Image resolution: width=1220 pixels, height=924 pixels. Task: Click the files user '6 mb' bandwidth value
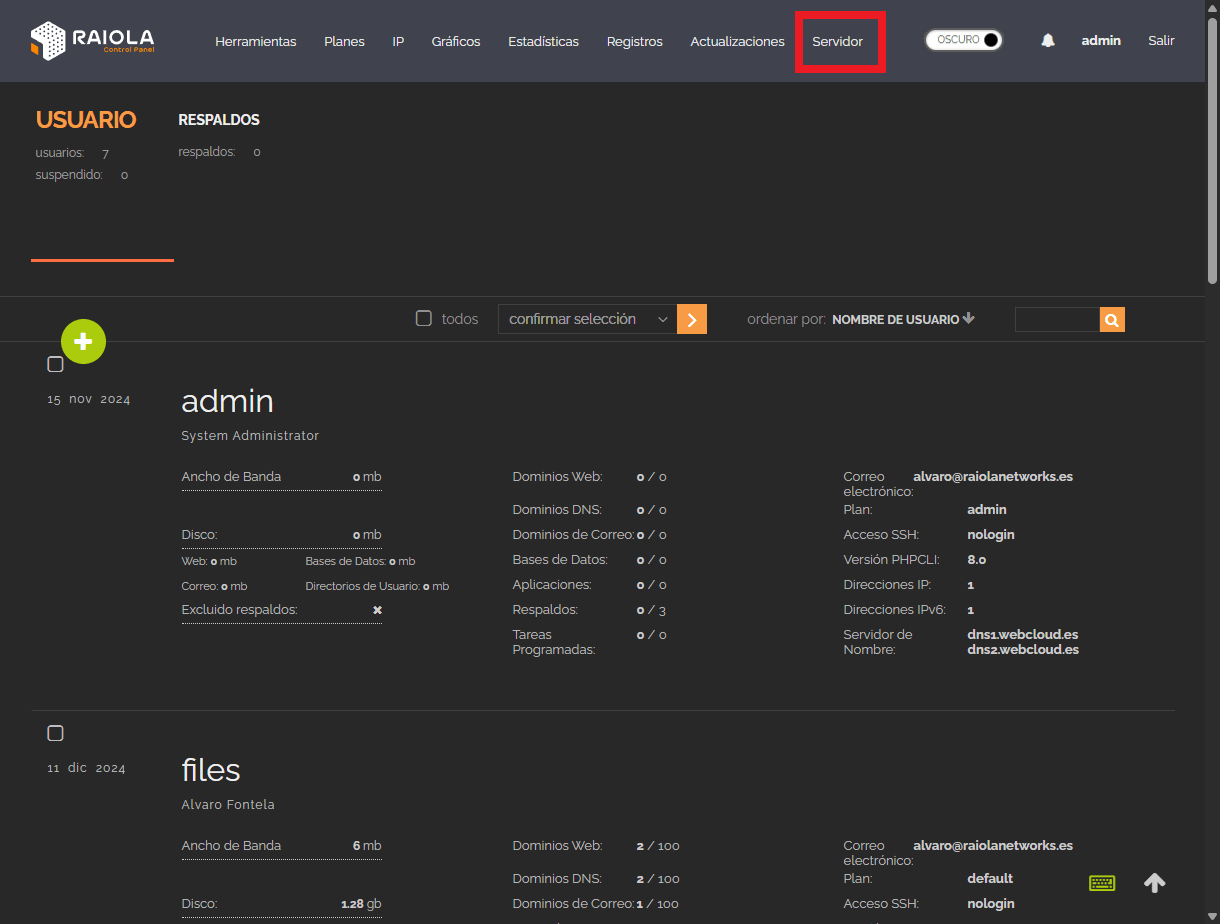tap(367, 846)
